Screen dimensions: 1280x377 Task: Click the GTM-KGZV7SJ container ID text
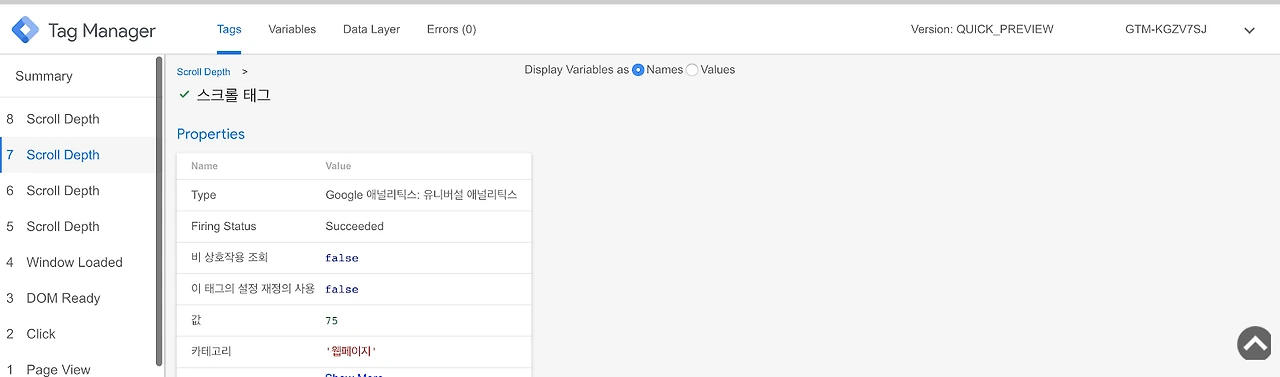point(1166,30)
